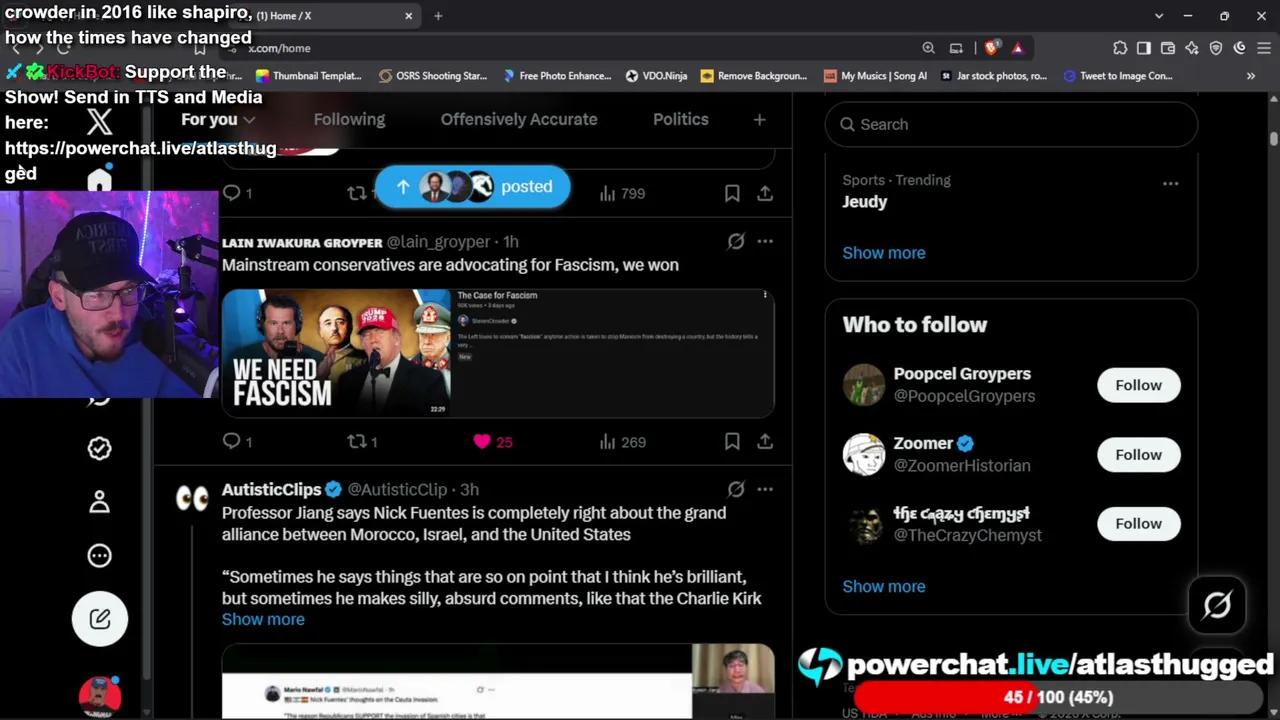The height and width of the screenshot is (720, 1280).
Task: Open more options on Lain Iwakura post
Action: [x=765, y=241]
